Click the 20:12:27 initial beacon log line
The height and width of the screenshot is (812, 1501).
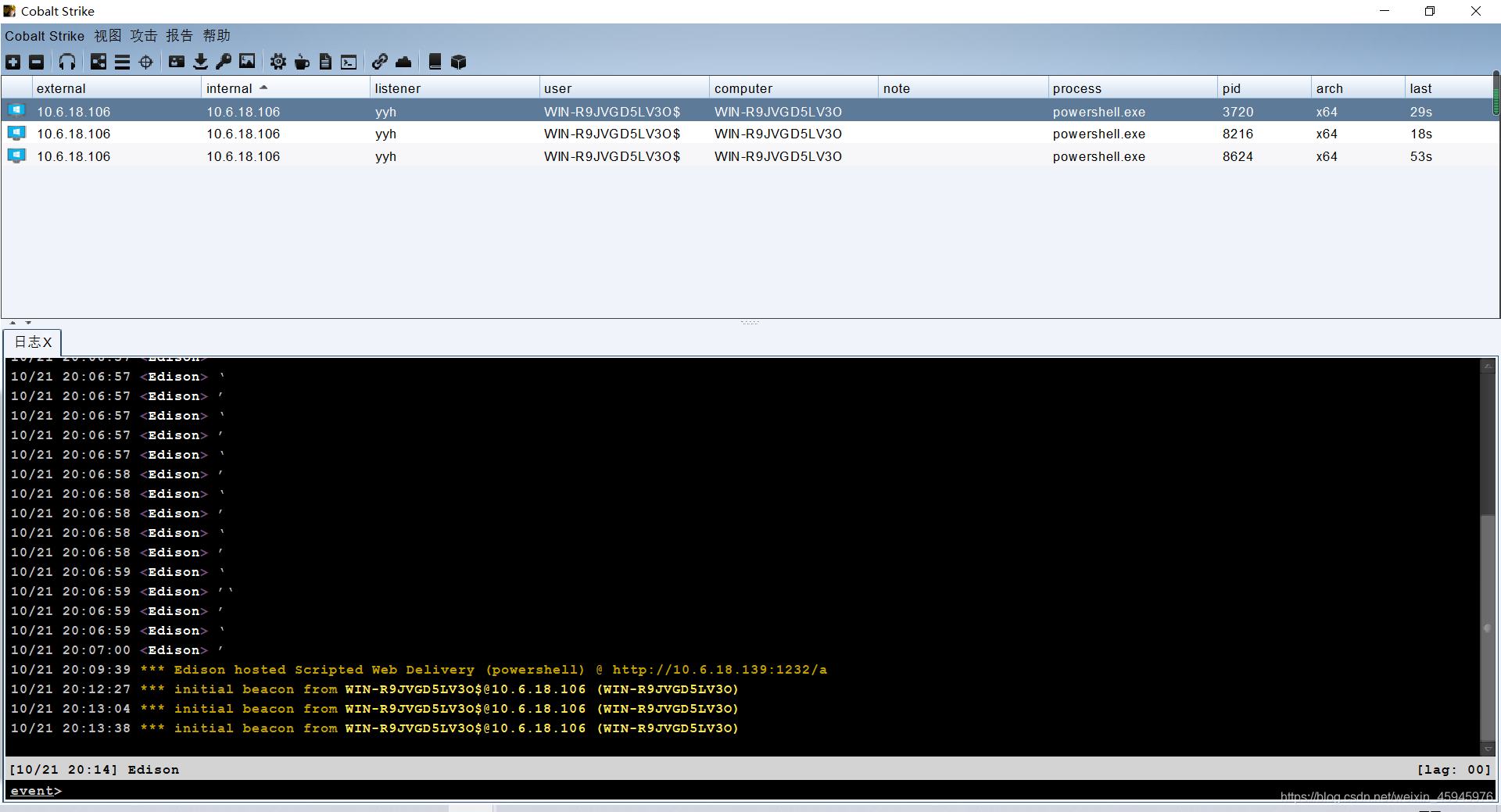tap(374, 689)
